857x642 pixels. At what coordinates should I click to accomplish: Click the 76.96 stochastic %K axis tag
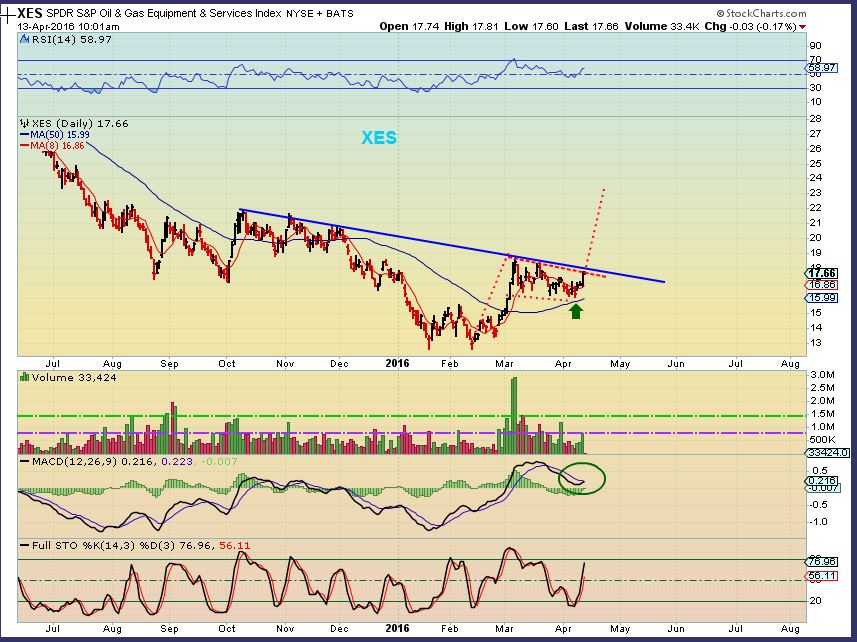(821, 562)
